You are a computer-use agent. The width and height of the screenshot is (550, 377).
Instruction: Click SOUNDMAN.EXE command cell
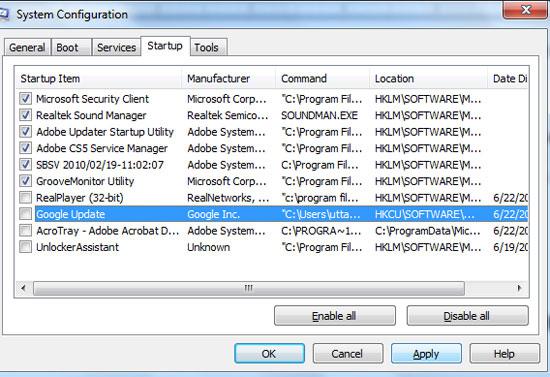319,115
